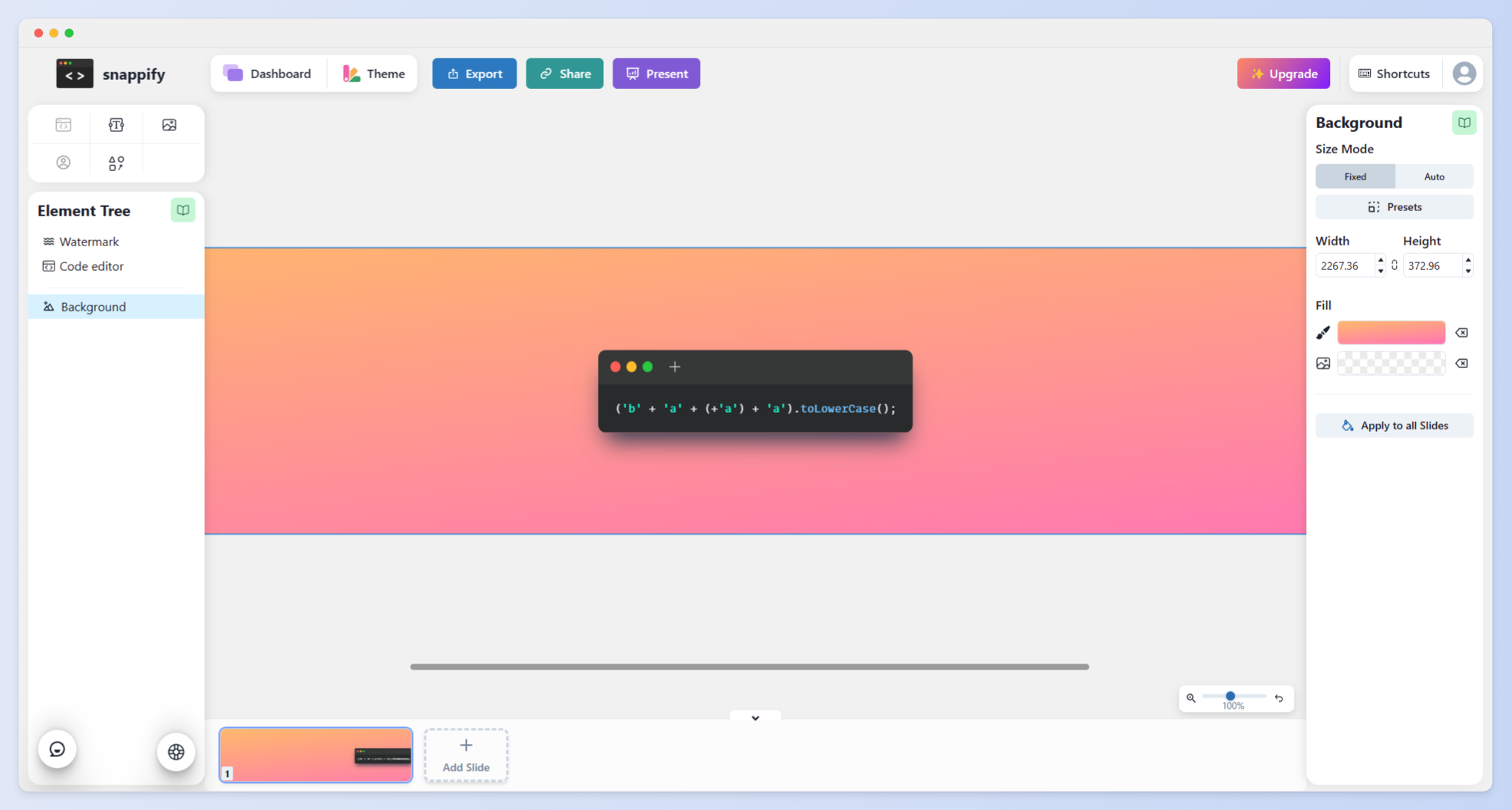Open the gradient fill color swatch
This screenshot has width=1512, height=810.
pos(1391,333)
